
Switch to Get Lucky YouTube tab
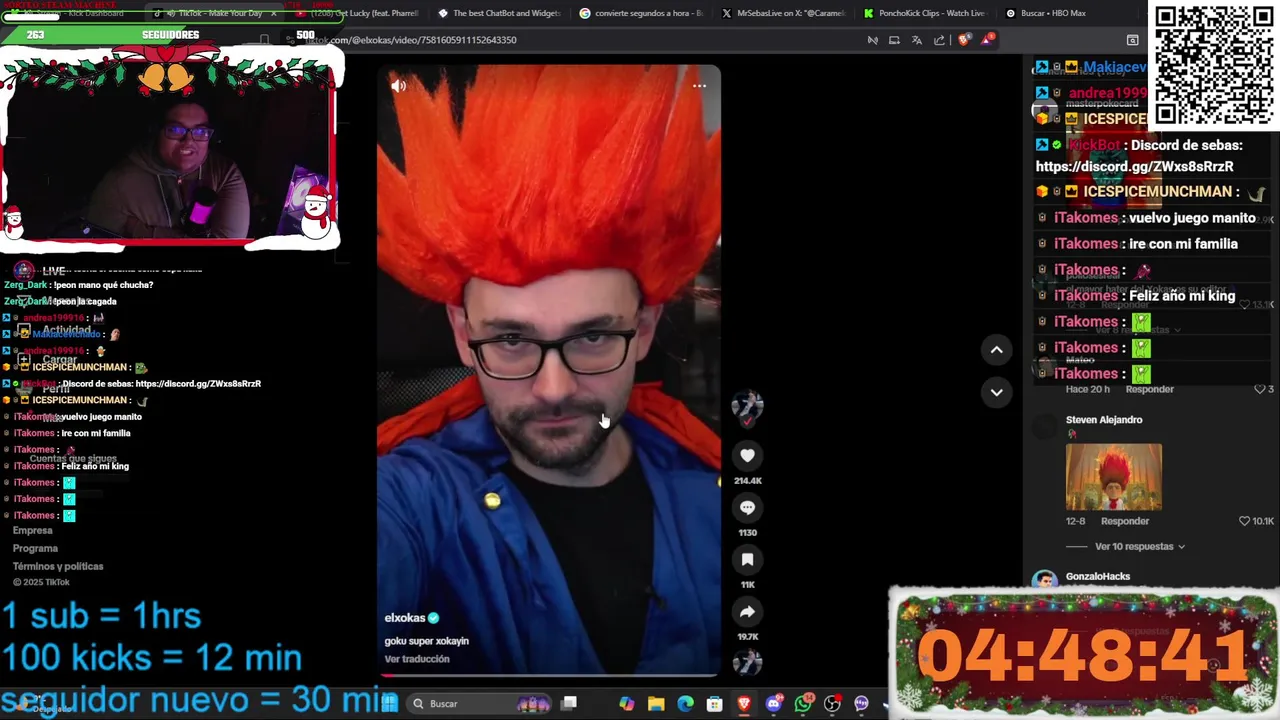(x=356, y=13)
